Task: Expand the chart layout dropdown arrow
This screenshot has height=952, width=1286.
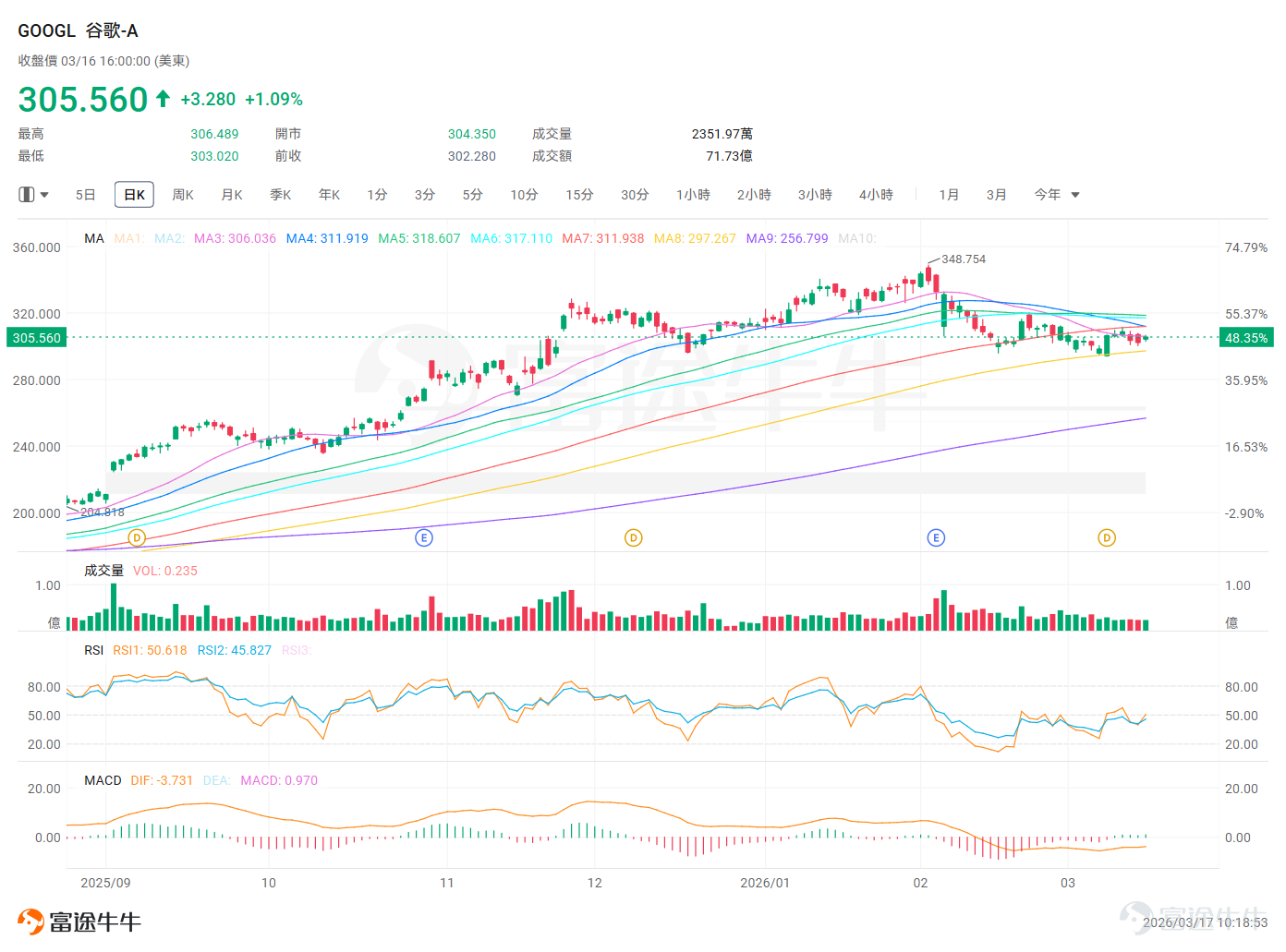Action: [44, 195]
